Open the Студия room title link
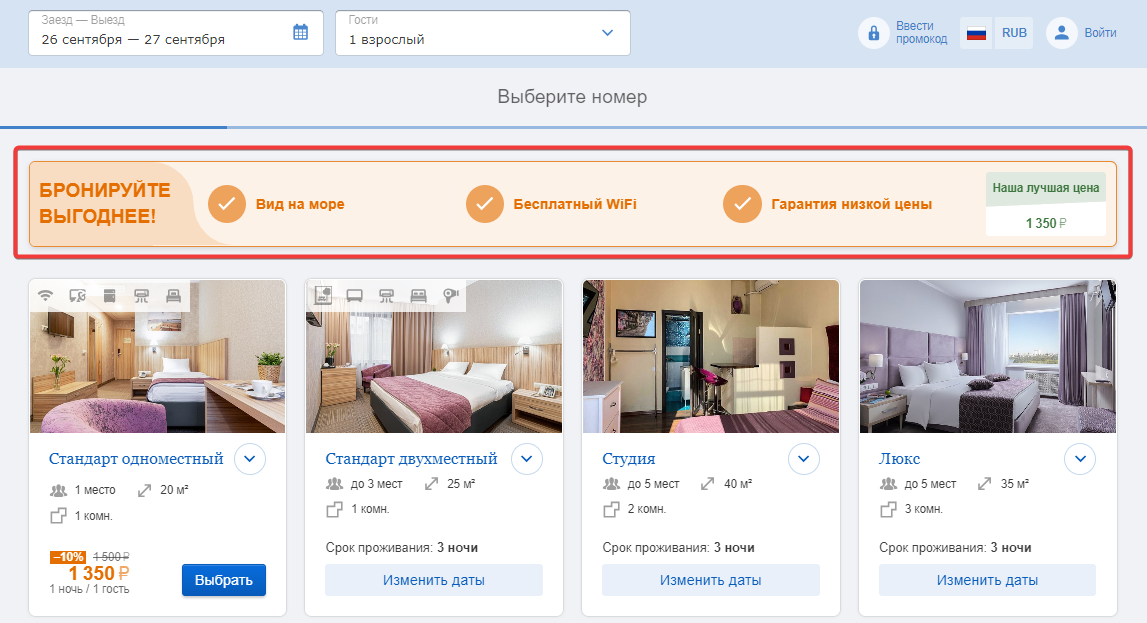1147x623 pixels. [628, 459]
